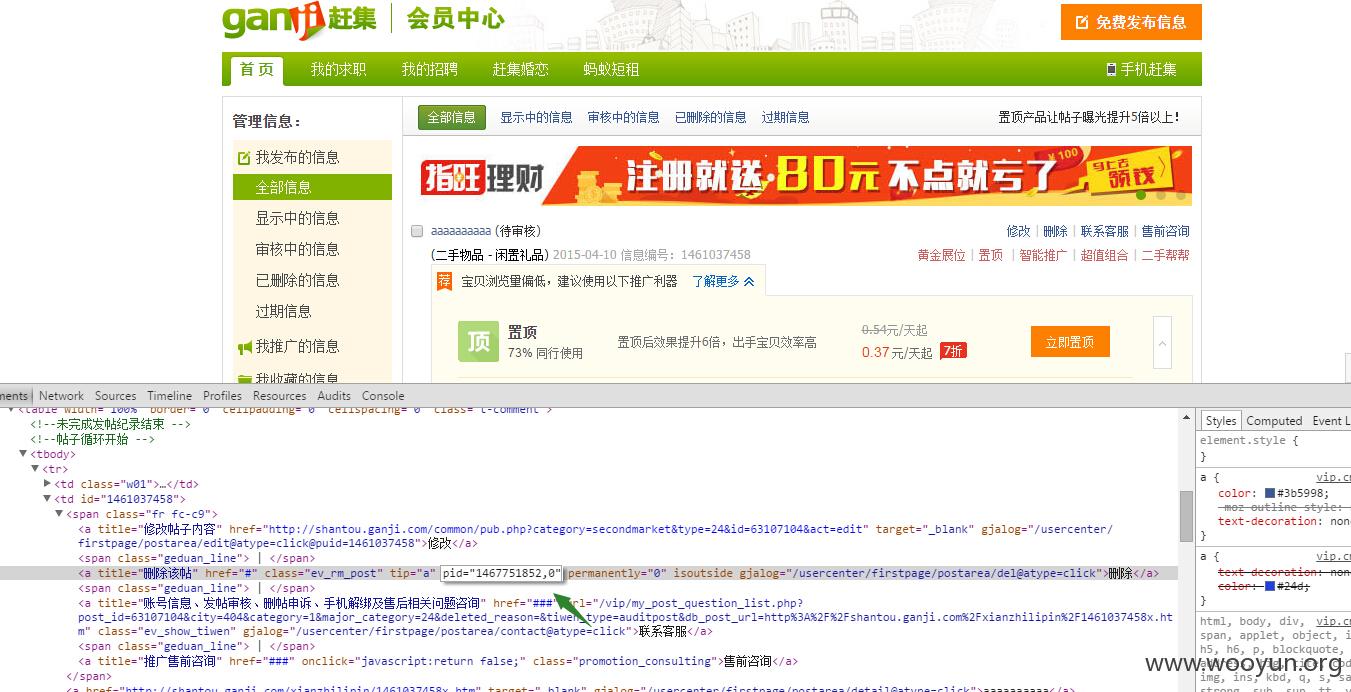Click the #3b5998 color swatch
This screenshot has width=1351, height=692.
point(1270,493)
